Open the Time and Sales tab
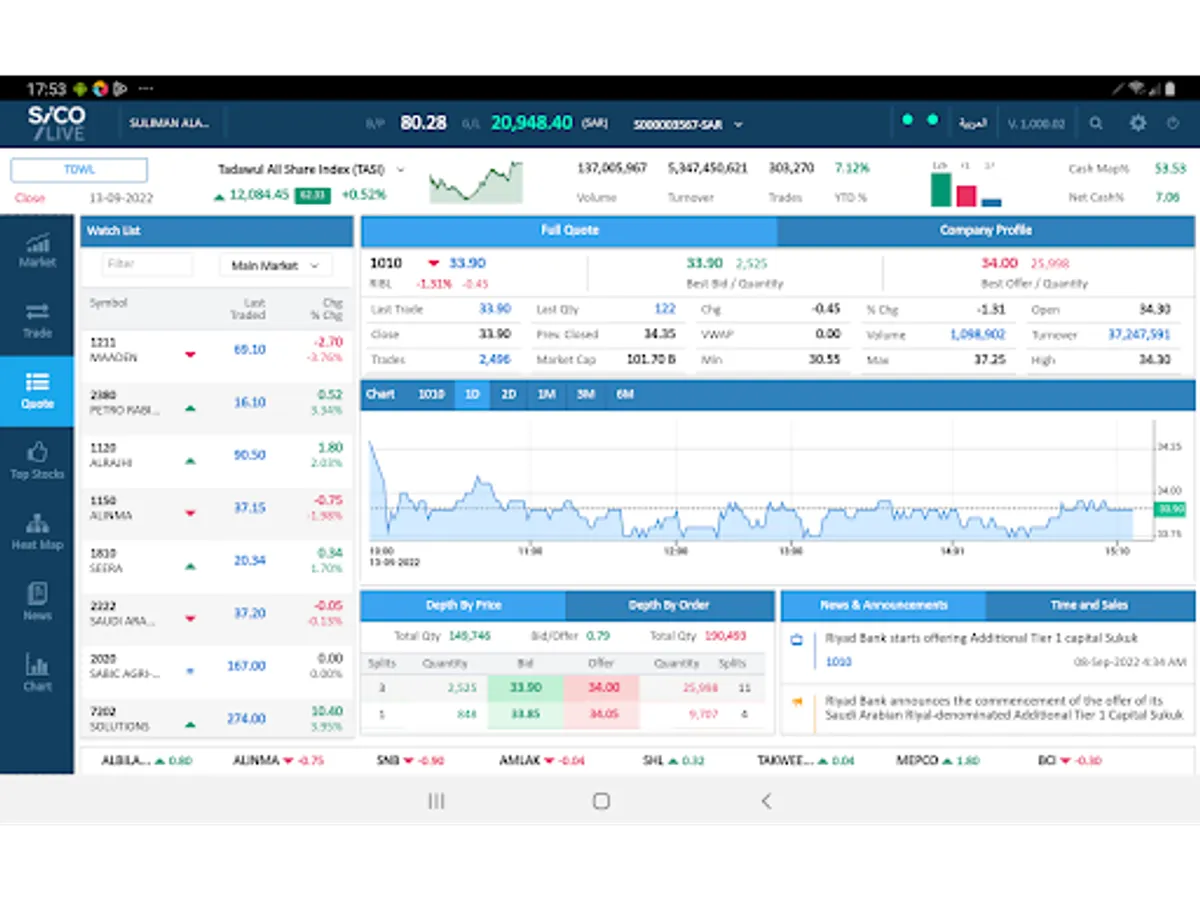This screenshot has height=900, width=1200. (1089, 606)
